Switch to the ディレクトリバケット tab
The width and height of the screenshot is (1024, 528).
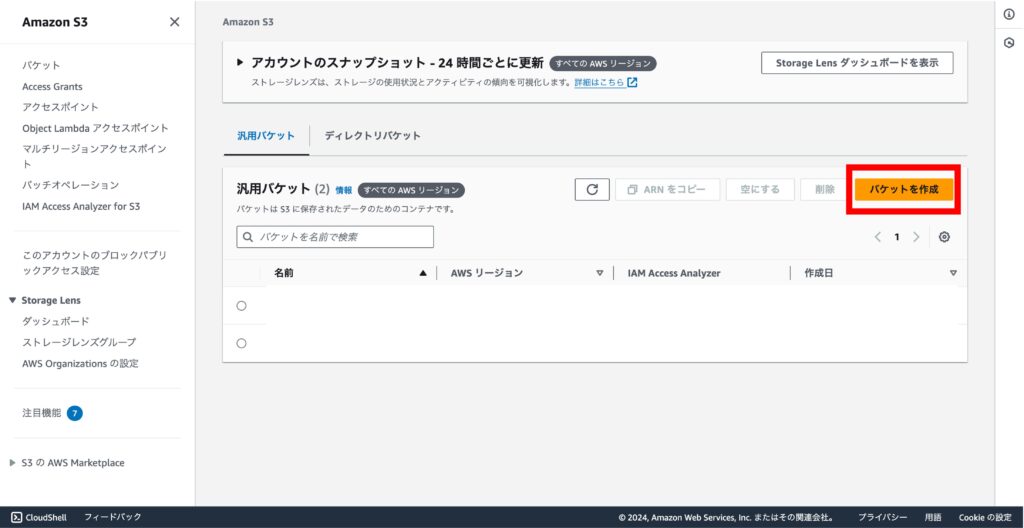point(372,136)
